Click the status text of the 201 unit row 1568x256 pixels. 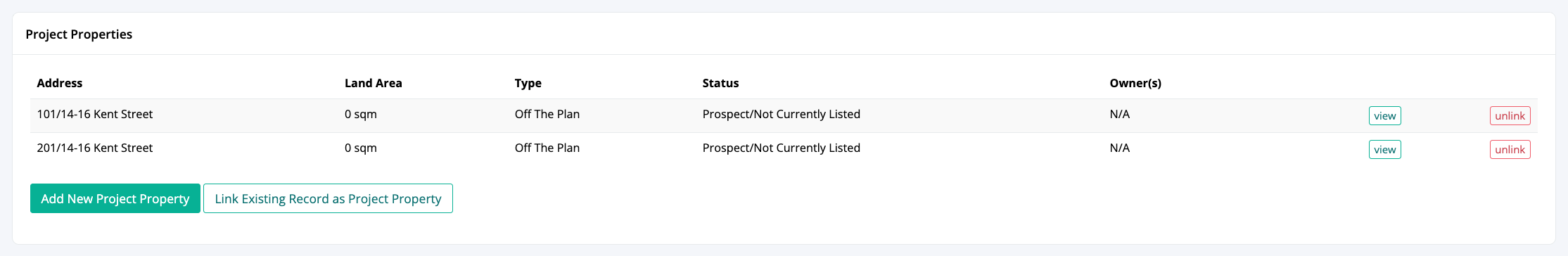point(782,148)
